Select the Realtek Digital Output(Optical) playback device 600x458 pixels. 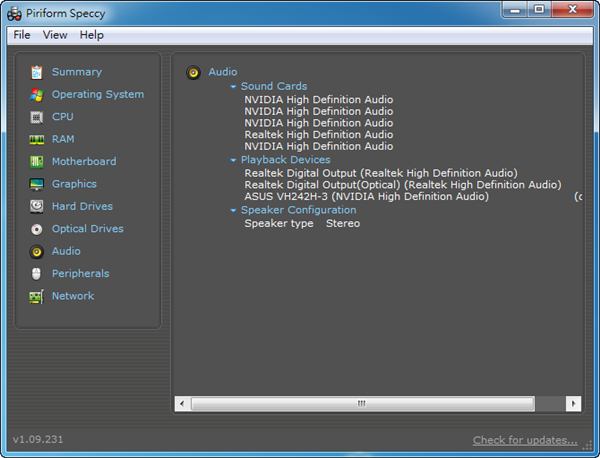[402, 185]
